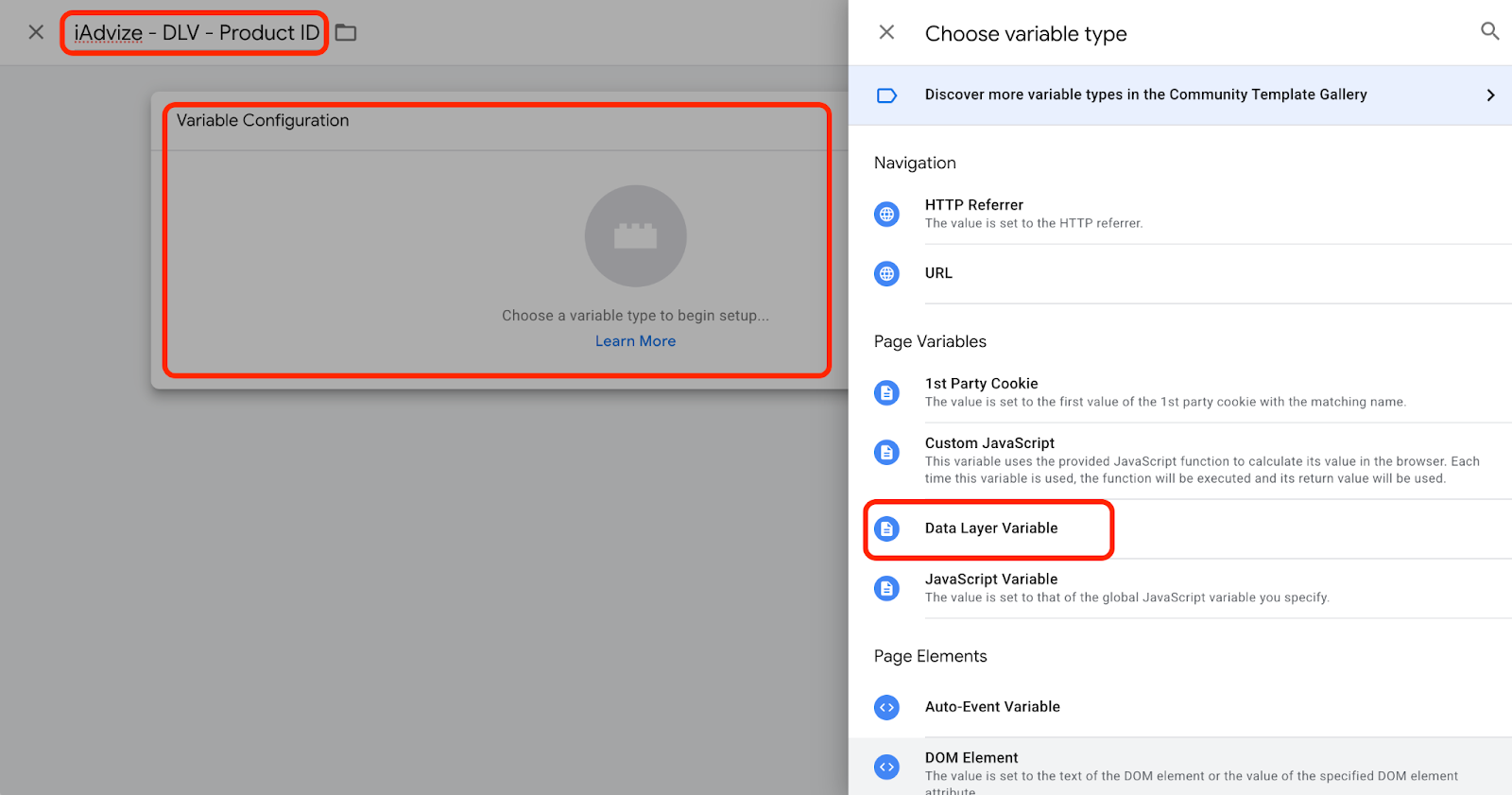Click the DOM Element code icon

(886, 767)
